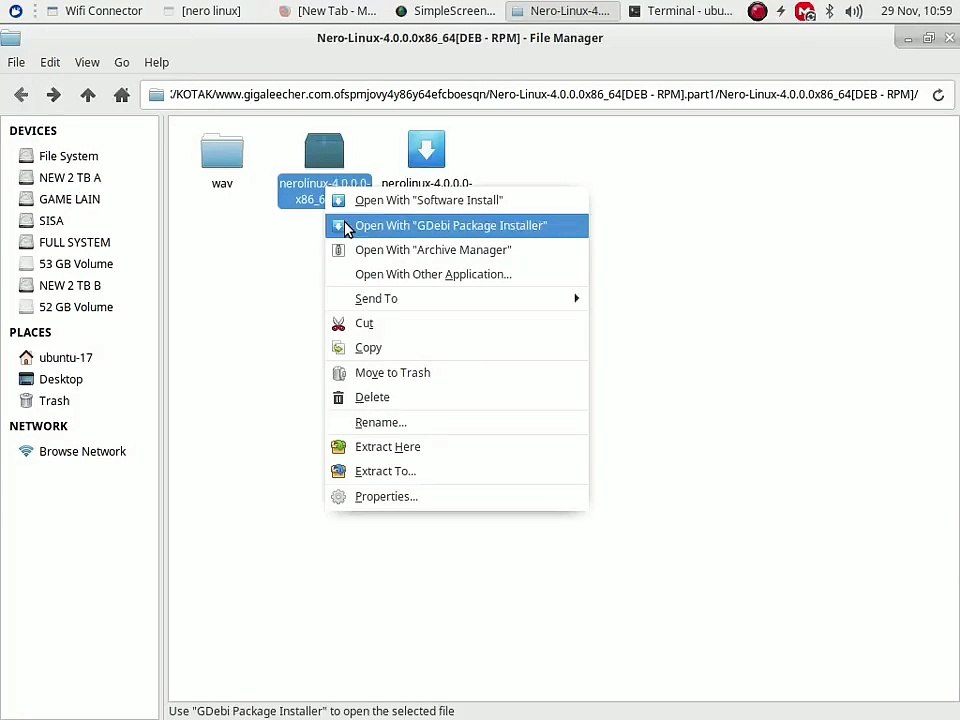Click the red record tray icon
The width and height of the screenshot is (960, 720).
(757, 11)
